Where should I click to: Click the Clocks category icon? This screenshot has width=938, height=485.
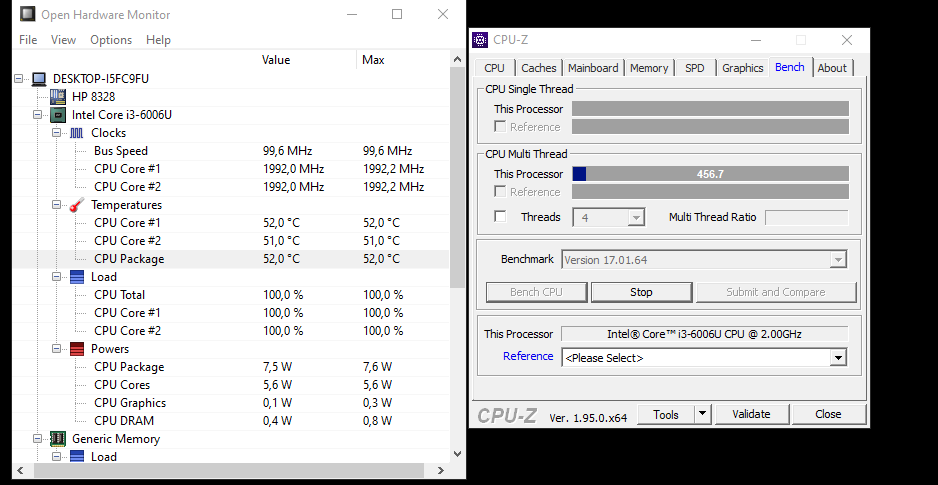pos(76,133)
